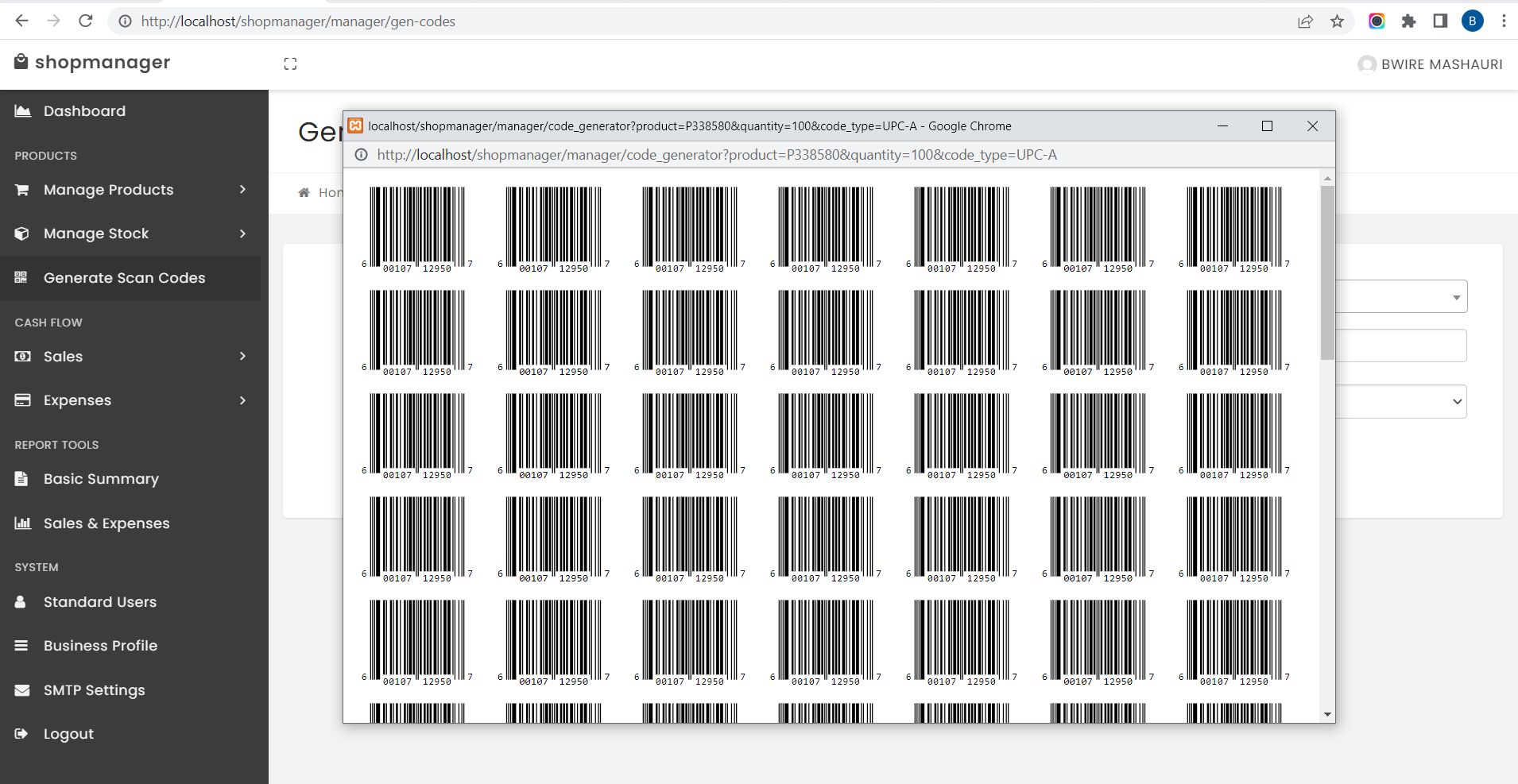Bookmark this page with the star icon

click(x=1337, y=21)
